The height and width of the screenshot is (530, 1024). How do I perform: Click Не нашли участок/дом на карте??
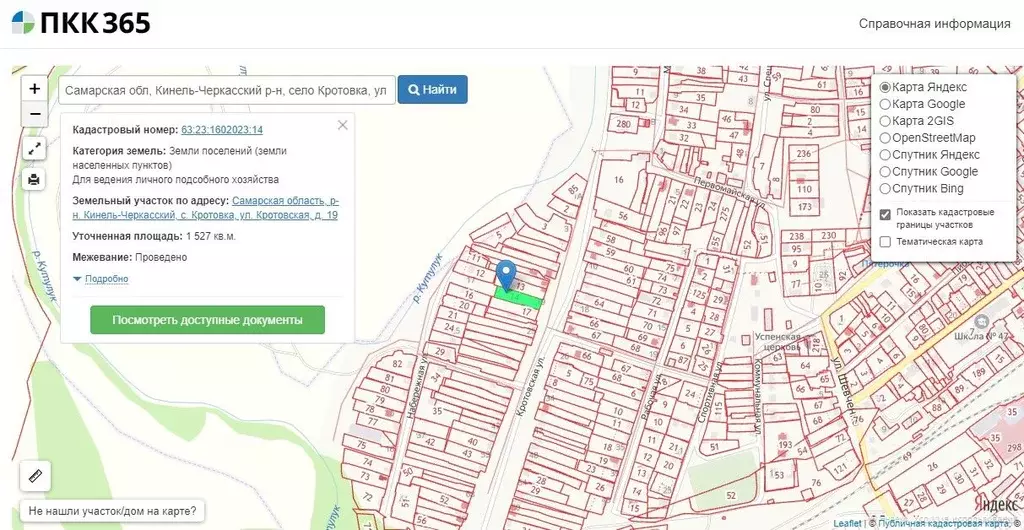(112, 511)
